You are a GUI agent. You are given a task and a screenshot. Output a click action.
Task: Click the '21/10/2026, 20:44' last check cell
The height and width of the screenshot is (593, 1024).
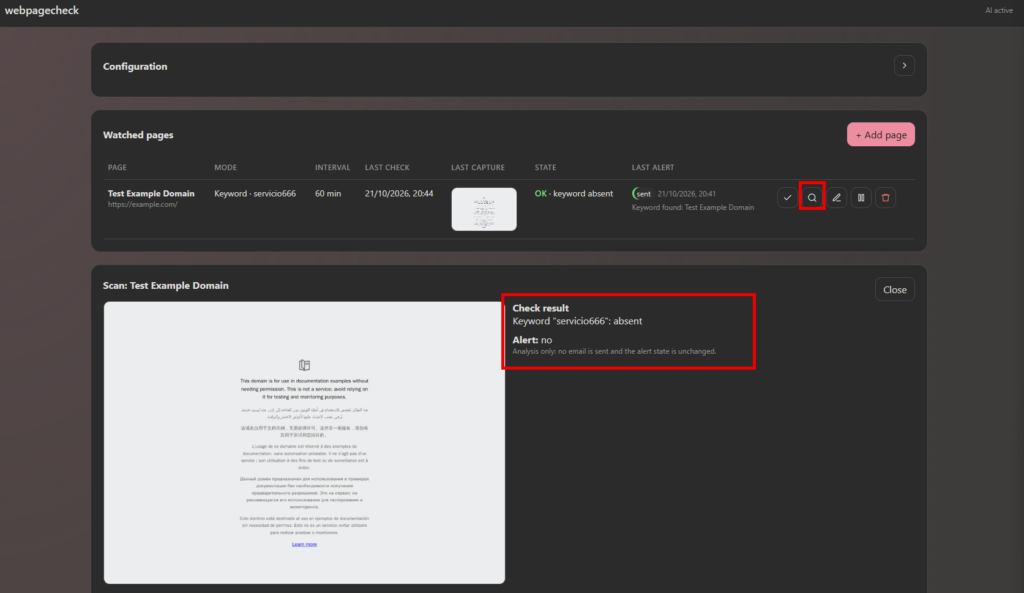click(399, 194)
